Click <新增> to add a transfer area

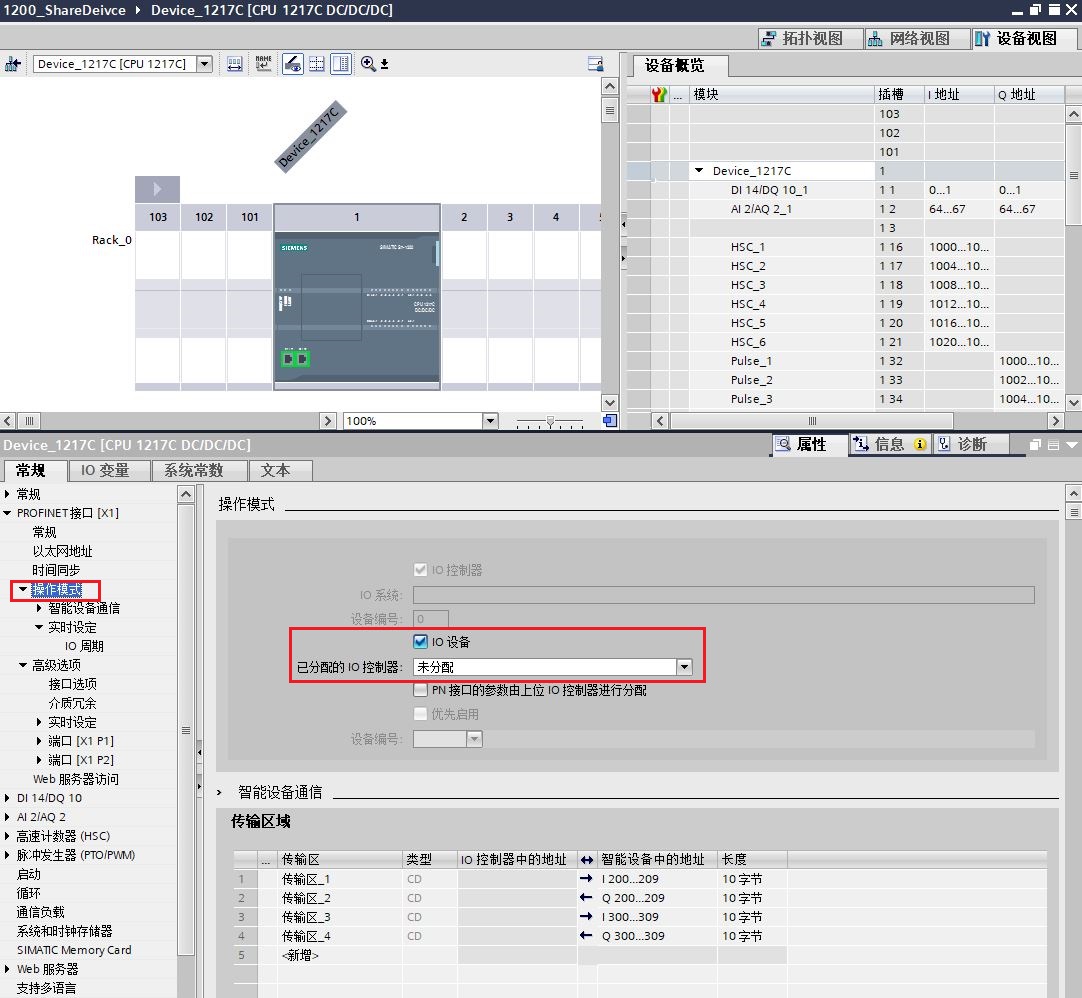pyautogui.click(x=300, y=955)
